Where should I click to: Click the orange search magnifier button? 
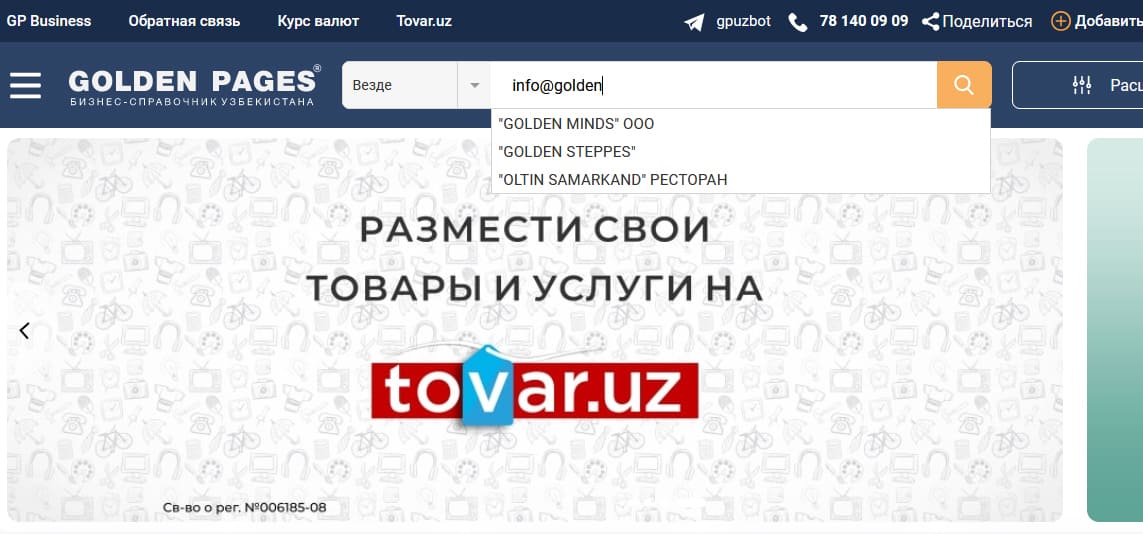click(x=964, y=85)
